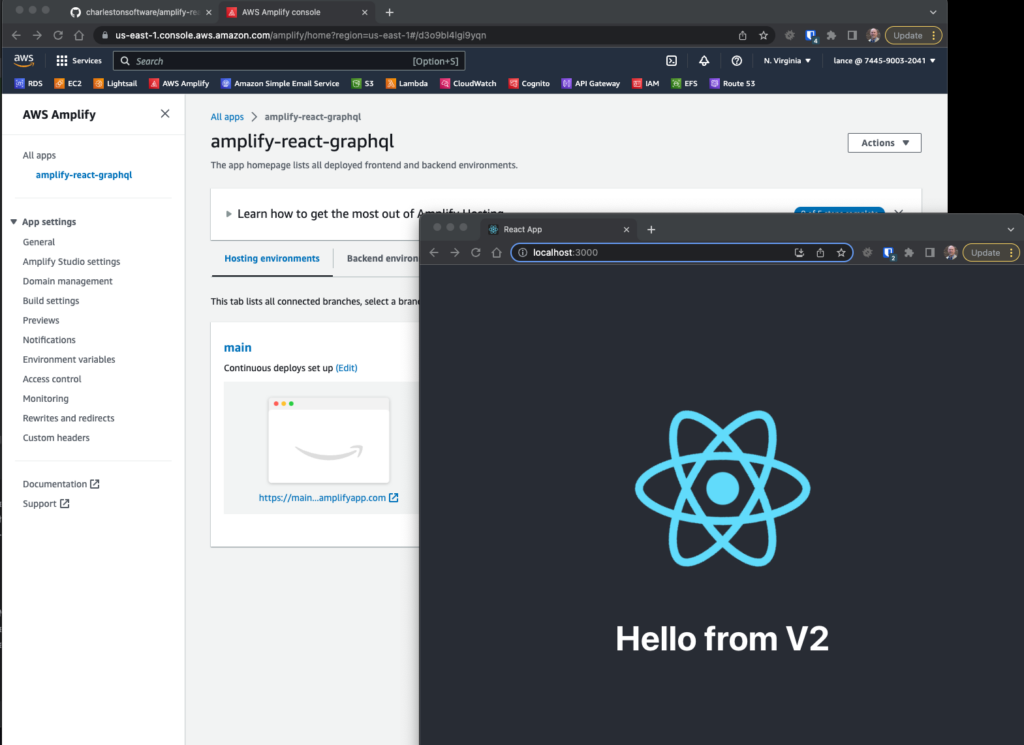Open AWS CloudShell terminal icon

point(672,61)
